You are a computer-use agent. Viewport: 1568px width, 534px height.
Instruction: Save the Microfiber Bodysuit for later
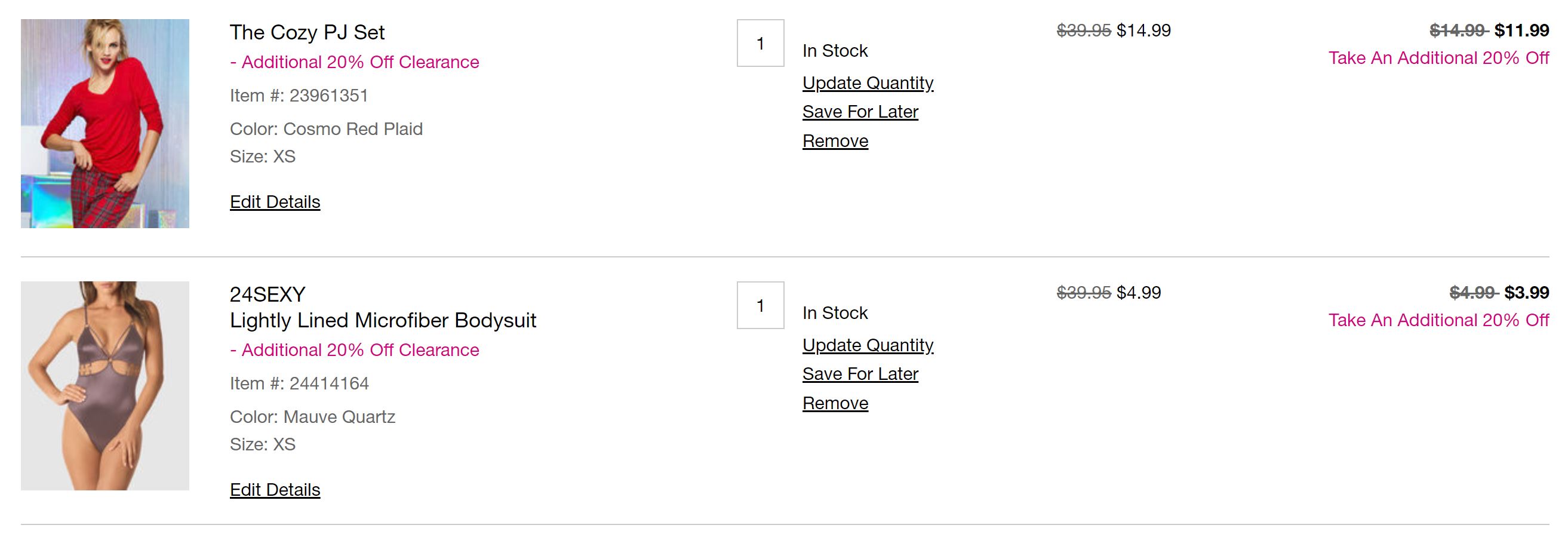point(860,374)
